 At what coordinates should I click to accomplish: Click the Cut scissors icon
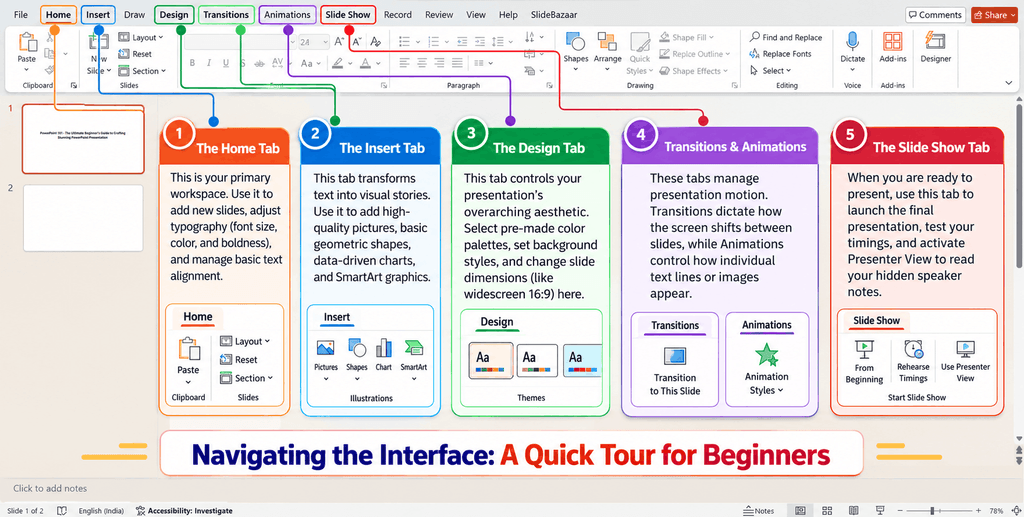point(50,37)
